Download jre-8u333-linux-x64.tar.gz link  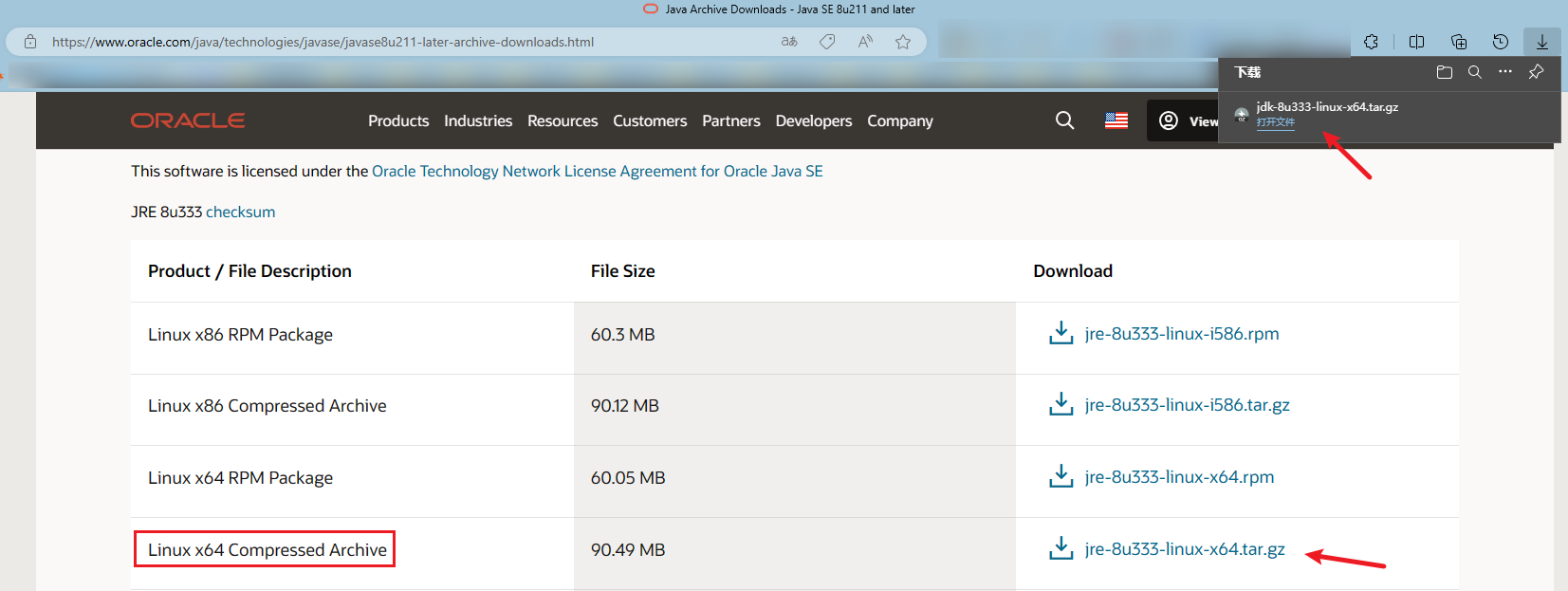pos(1185,549)
